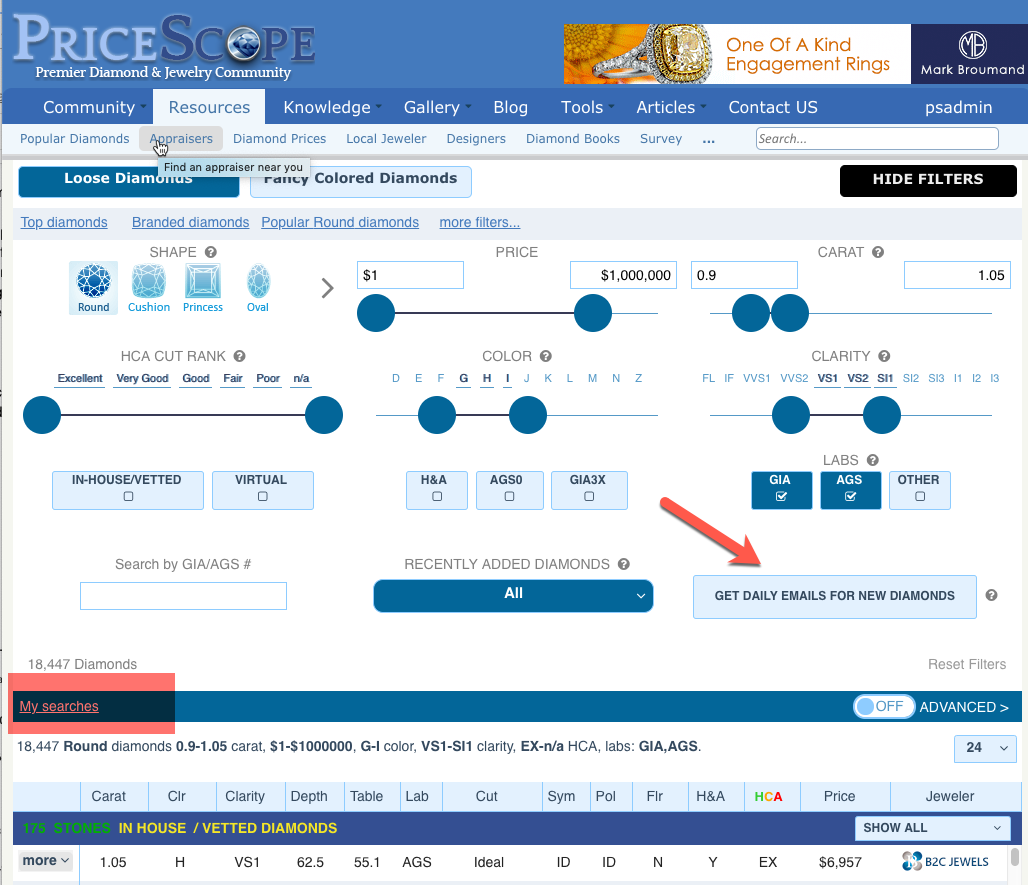
Task: Open Local Jeweler submenu item
Action: click(386, 139)
